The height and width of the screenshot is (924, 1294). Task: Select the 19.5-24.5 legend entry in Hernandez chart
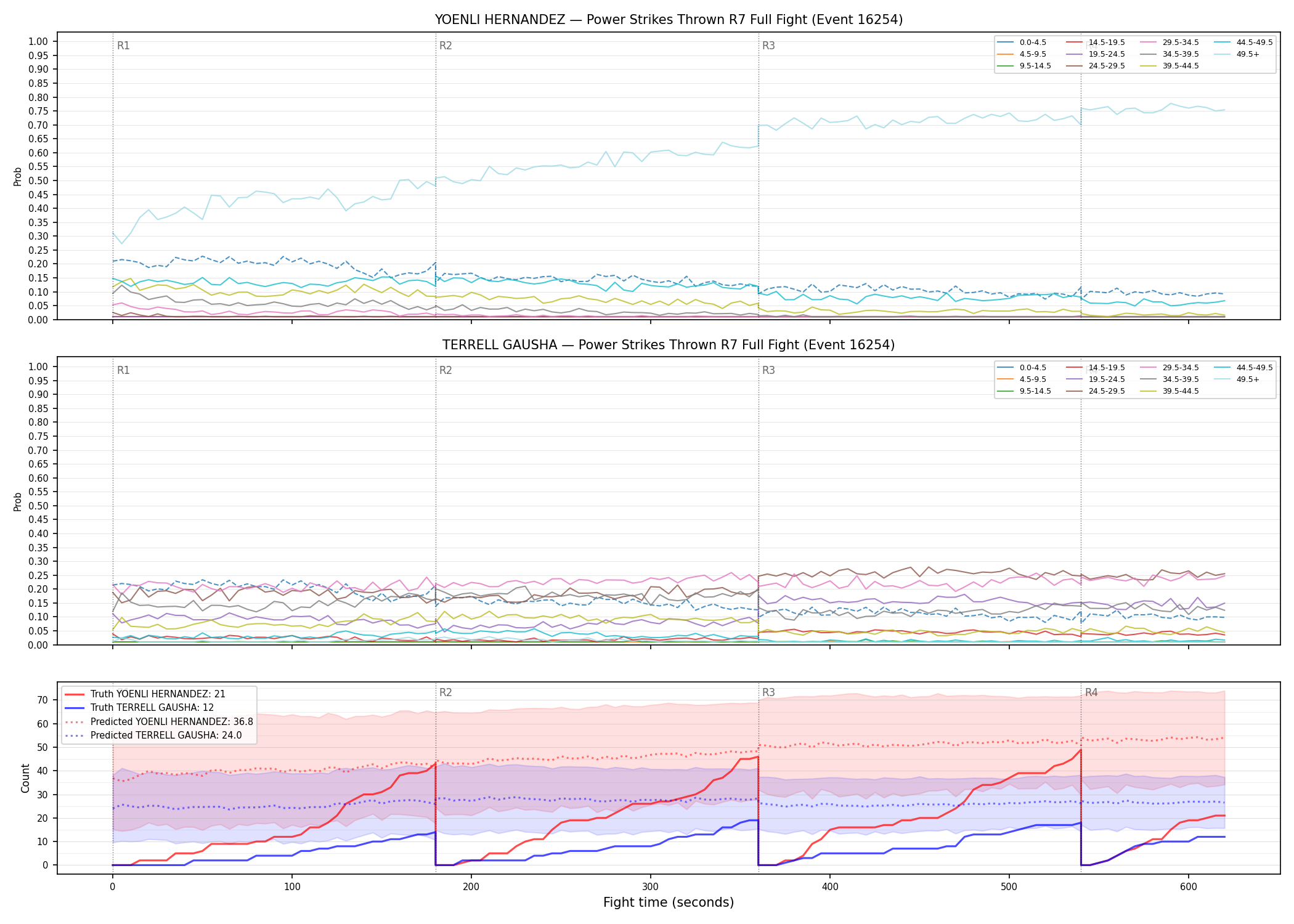[x=1096, y=54]
